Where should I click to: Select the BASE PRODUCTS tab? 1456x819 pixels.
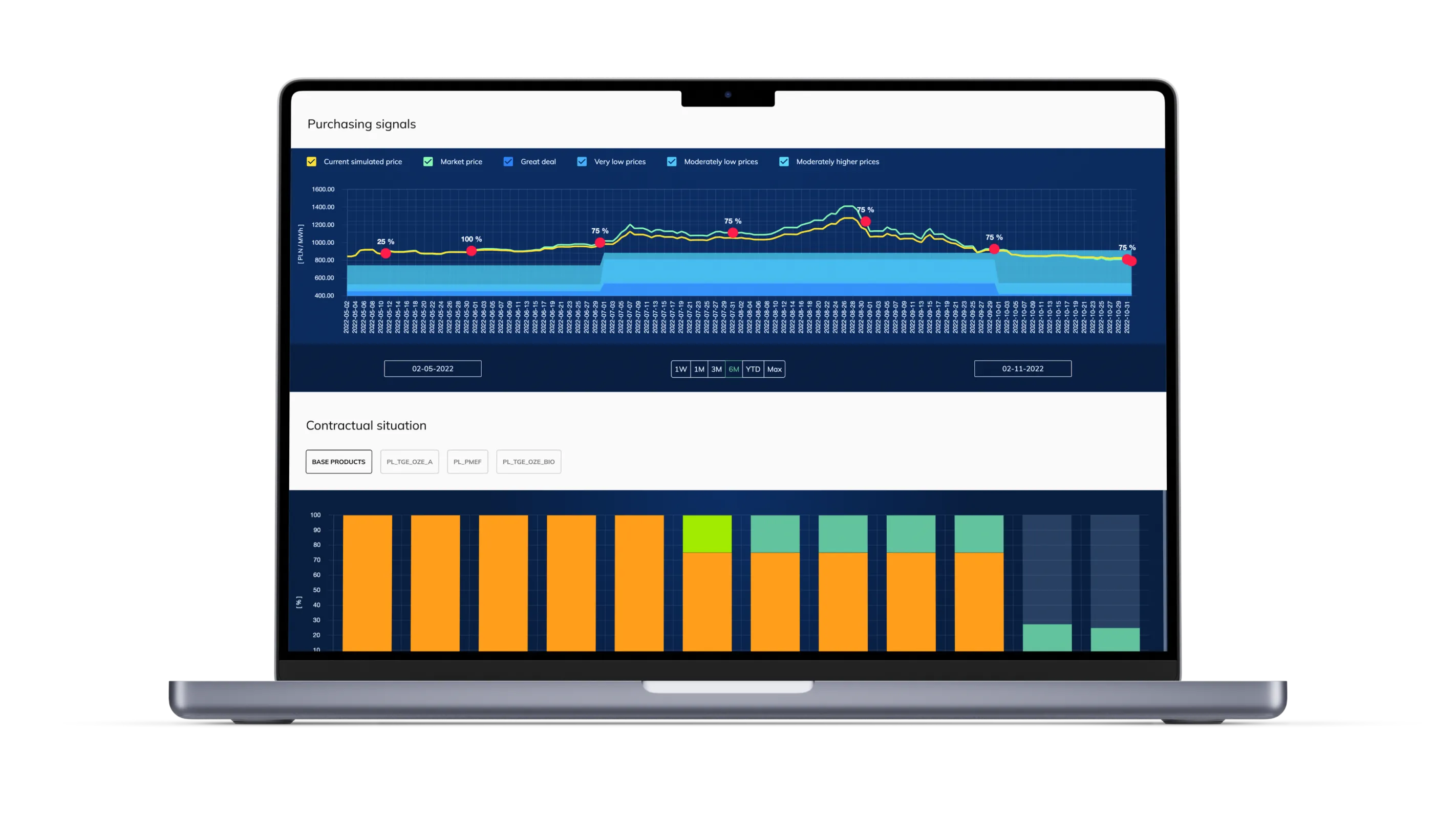coord(338,462)
